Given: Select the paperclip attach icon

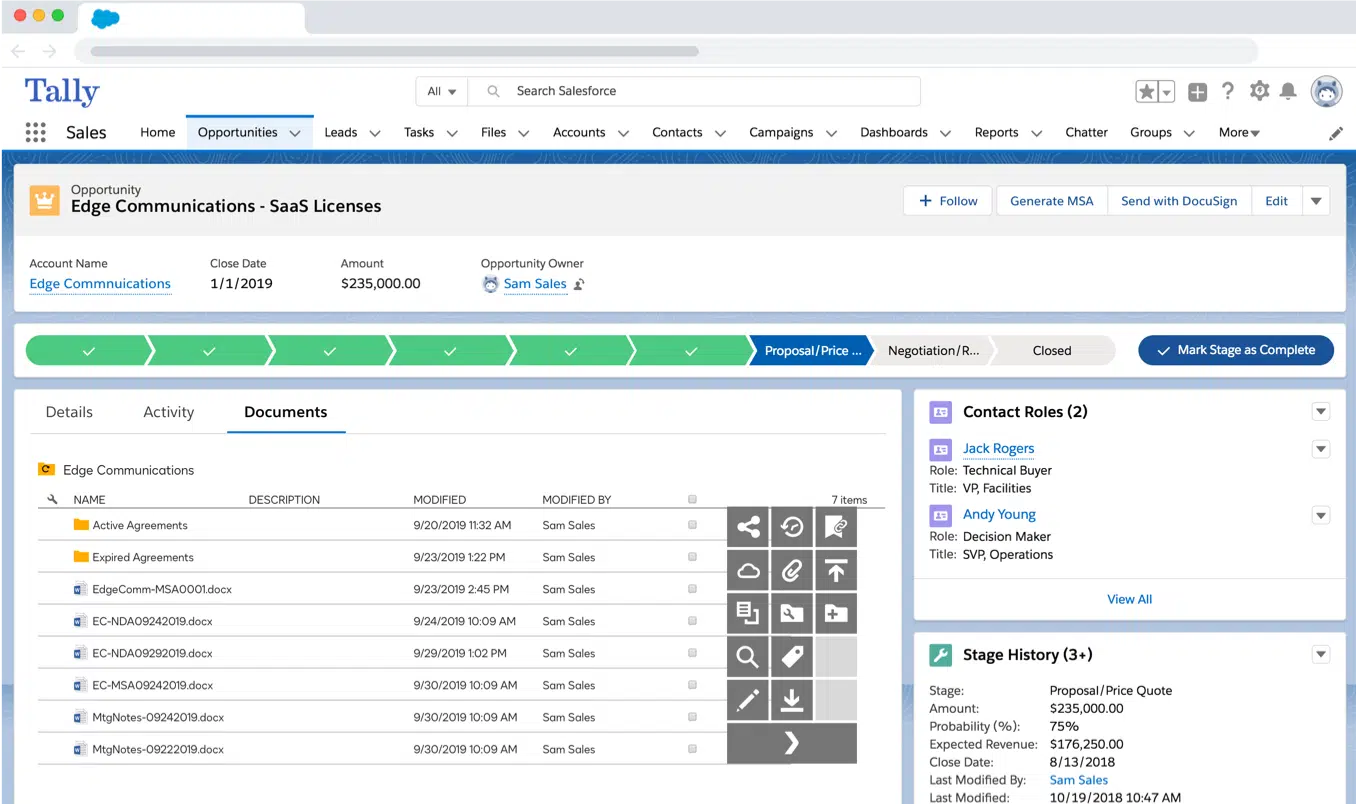Looking at the screenshot, I should [792, 570].
